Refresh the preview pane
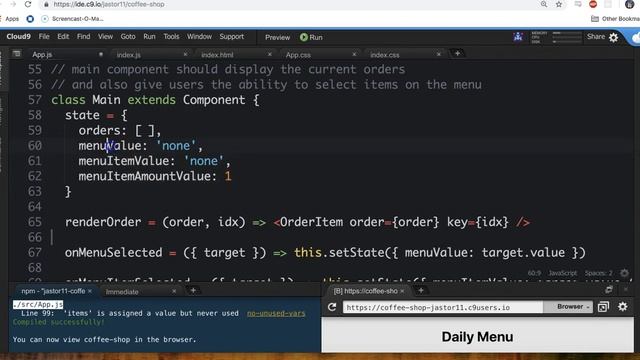The width and height of the screenshot is (640, 360). (332, 307)
